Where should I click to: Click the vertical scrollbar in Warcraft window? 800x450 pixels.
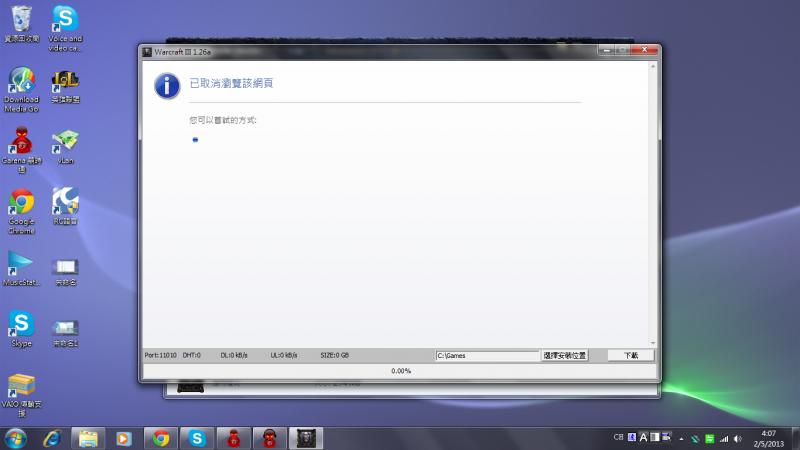point(653,205)
